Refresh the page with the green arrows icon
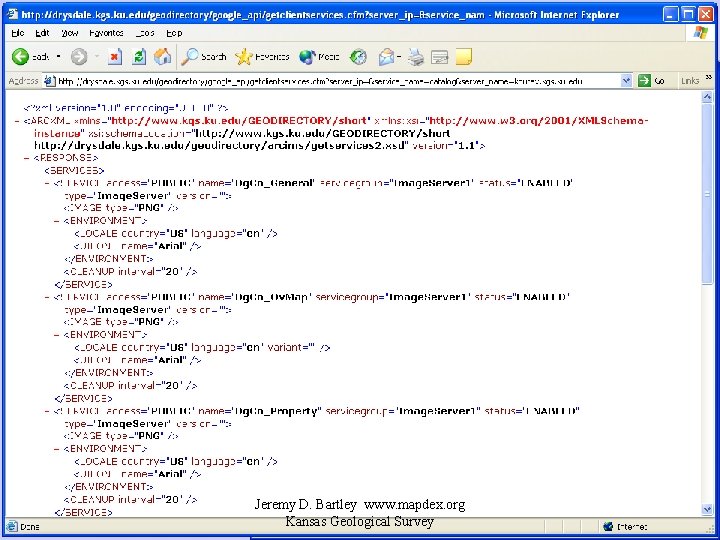This screenshot has width=720, height=540. [x=139, y=57]
